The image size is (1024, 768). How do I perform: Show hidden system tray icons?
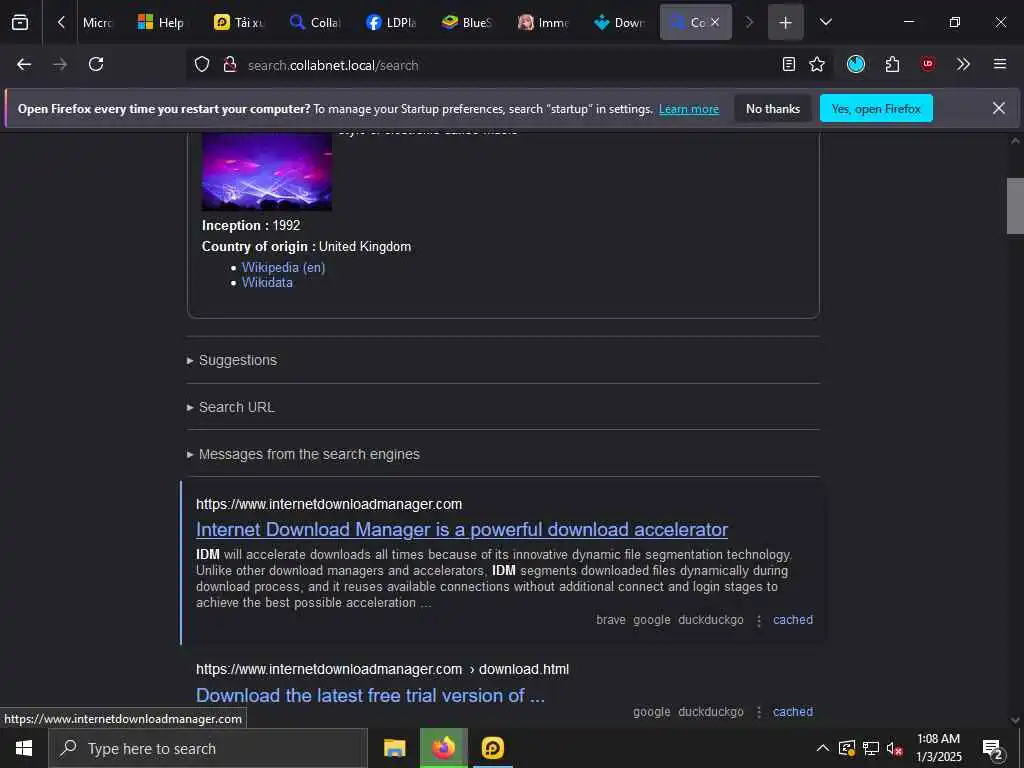pos(823,748)
